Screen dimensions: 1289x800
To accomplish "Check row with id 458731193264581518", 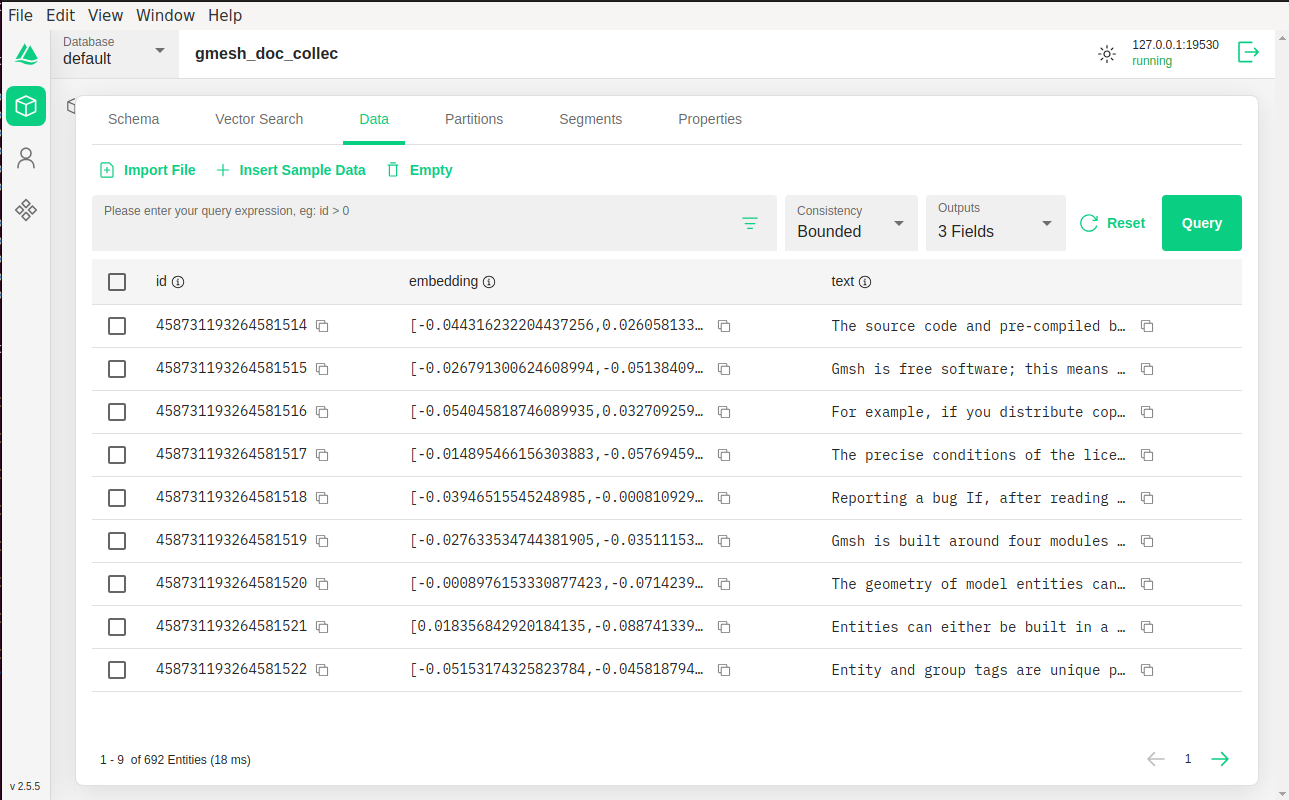I will tap(117, 498).
